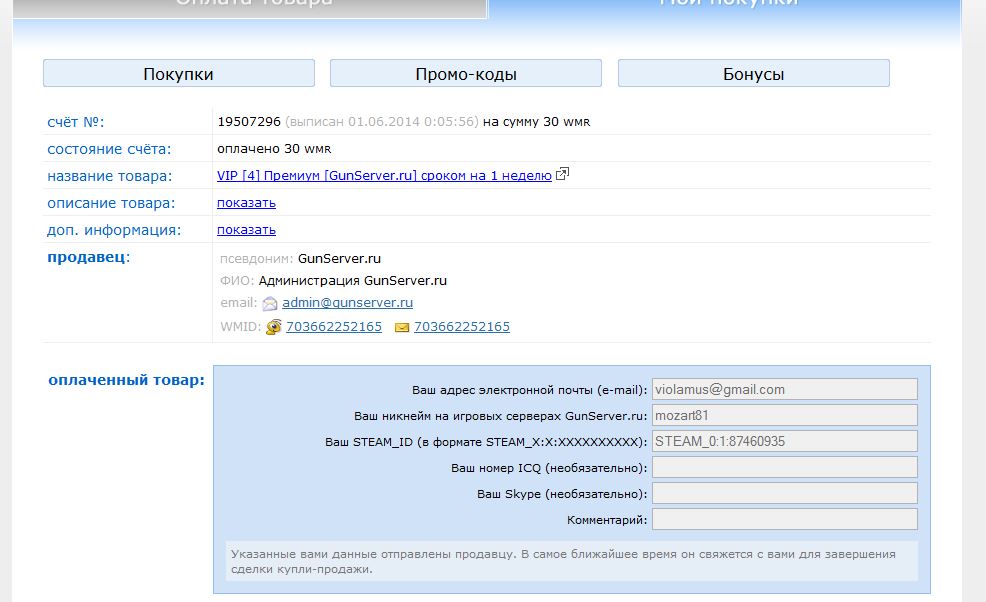Open the Промо-коды section
986x602 pixels.
point(465,74)
